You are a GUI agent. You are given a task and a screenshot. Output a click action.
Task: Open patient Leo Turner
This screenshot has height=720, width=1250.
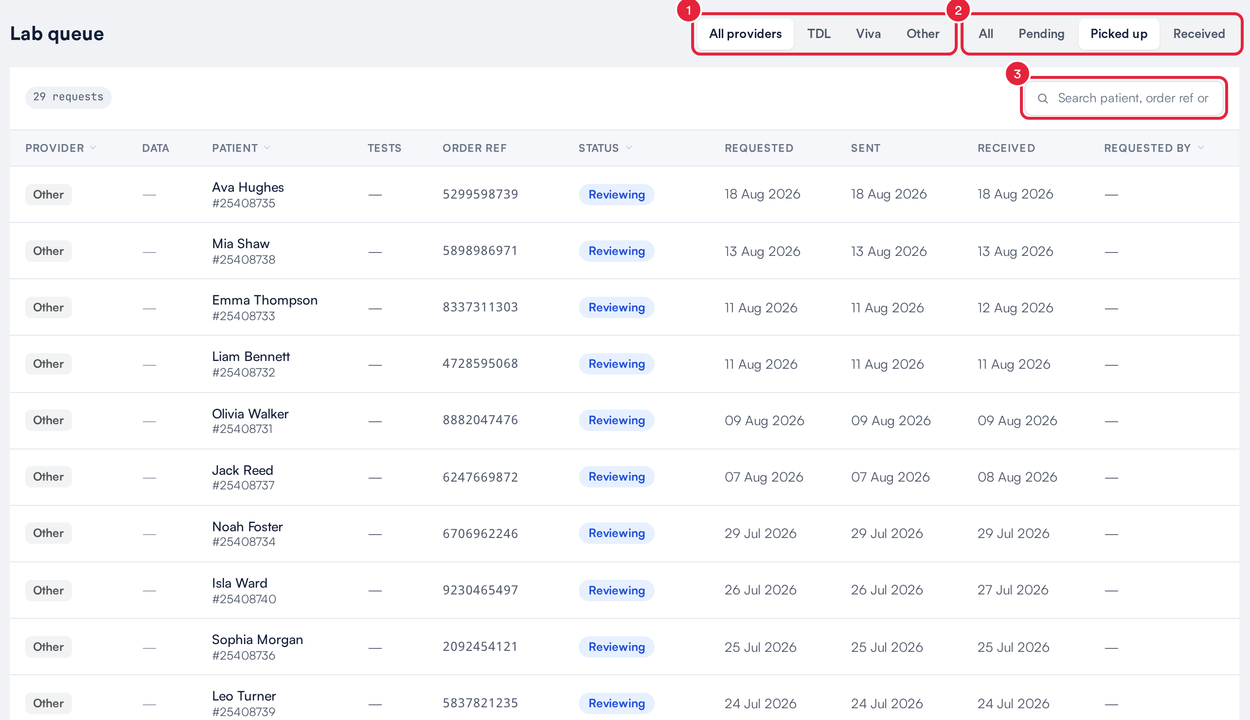pos(244,696)
